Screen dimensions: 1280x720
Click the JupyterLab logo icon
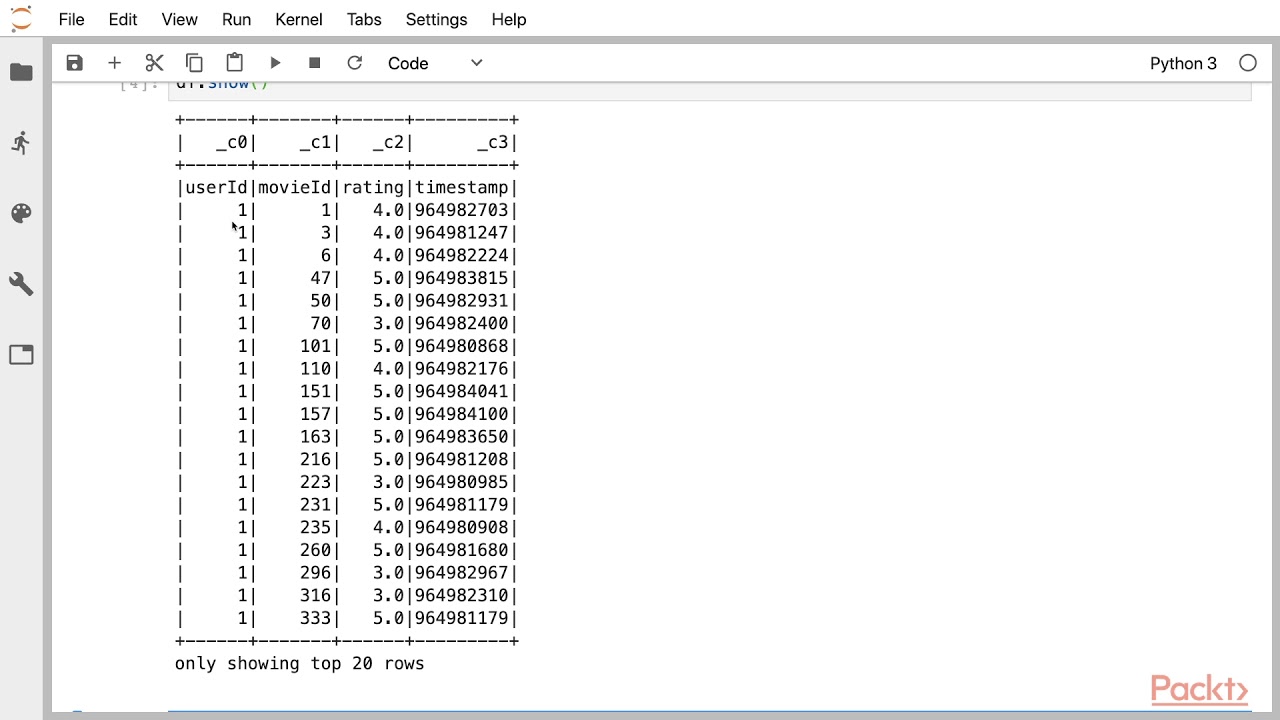(x=21, y=19)
